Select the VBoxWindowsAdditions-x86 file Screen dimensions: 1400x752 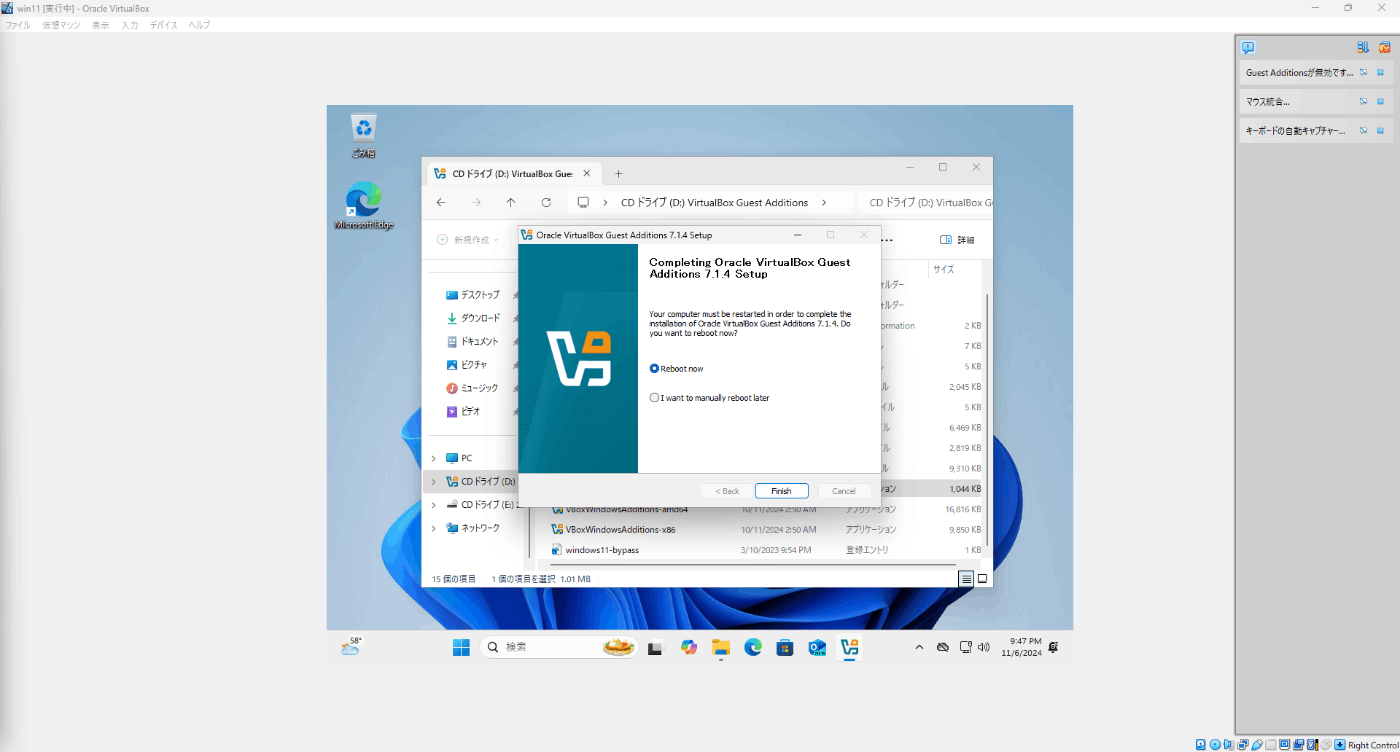click(612, 529)
